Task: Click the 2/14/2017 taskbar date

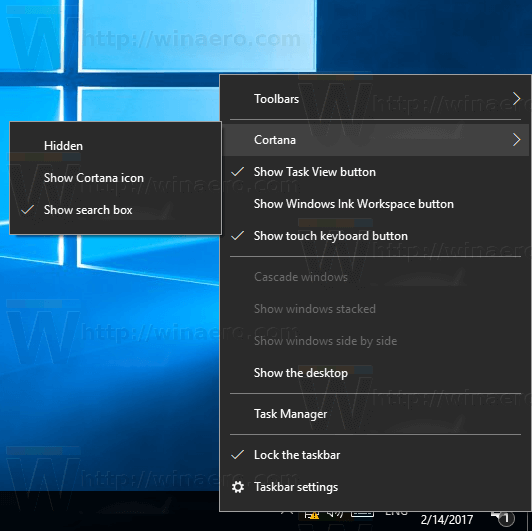Action: click(447, 519)
